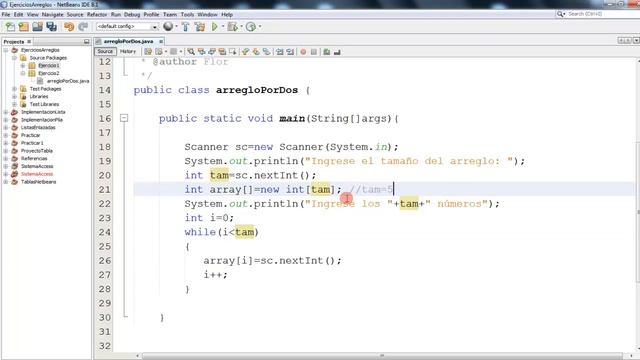Select the ProyectoTabla project
The image size is (640, 360).
37,151
